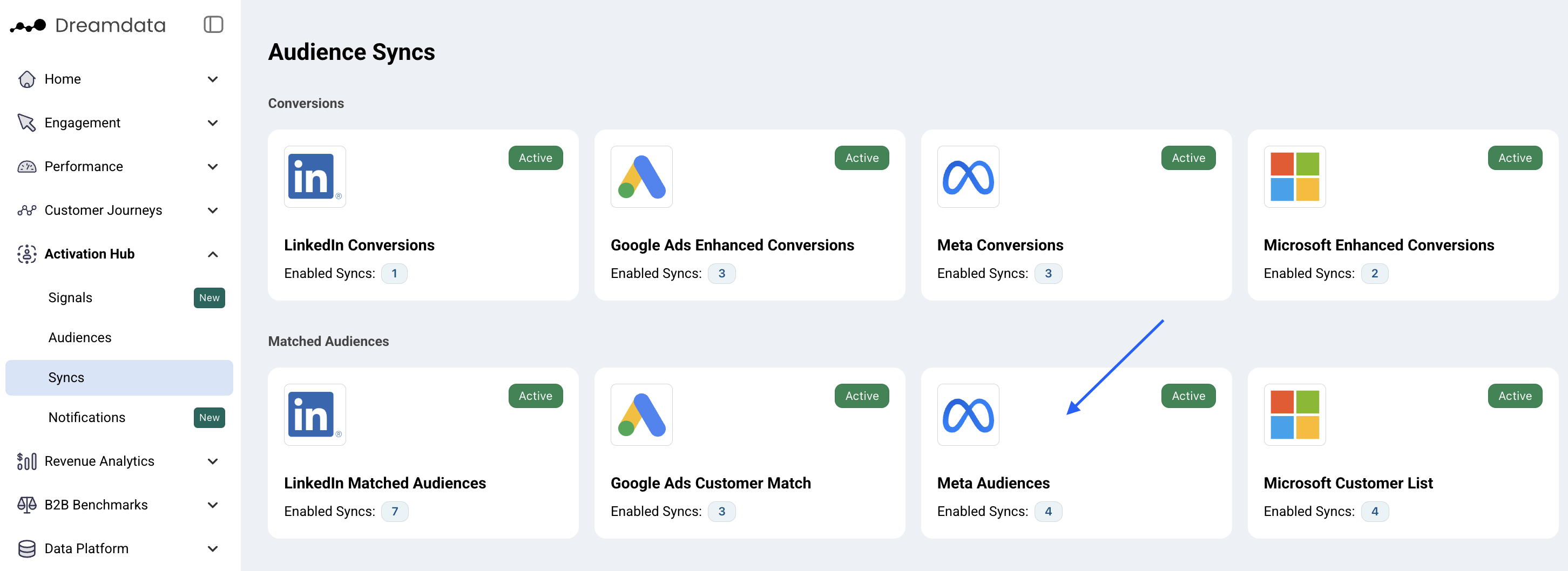The image size is (1568, 571).
Task: Click the Activation Hub icon
Action: (x=27, y=254)
